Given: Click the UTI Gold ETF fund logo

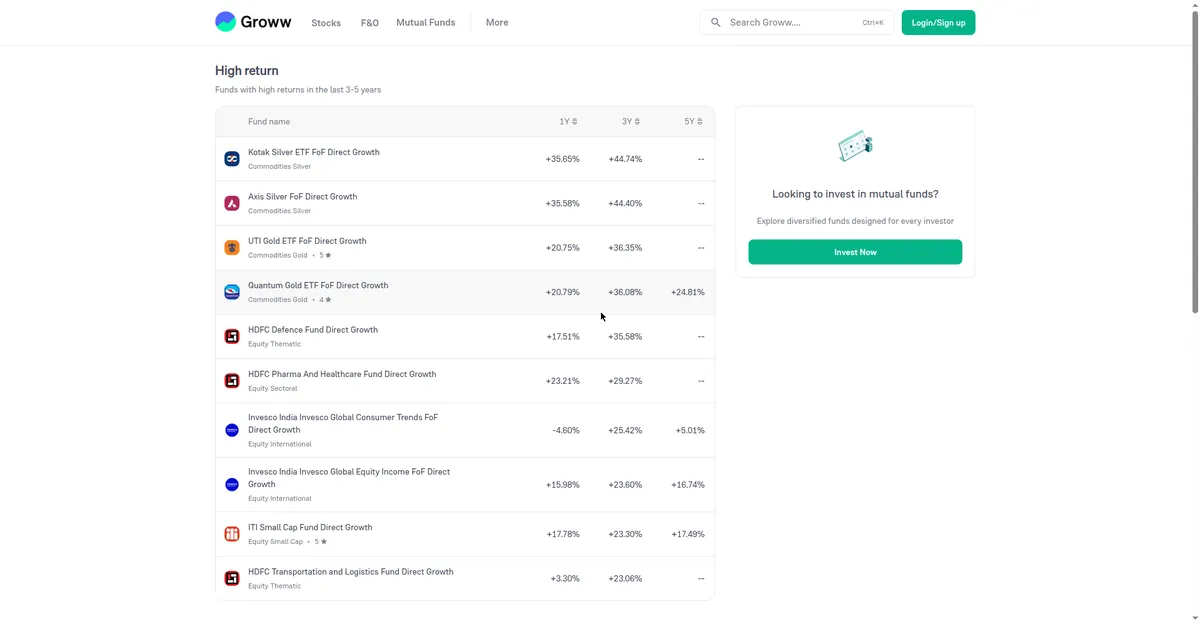Looking at the screenshot, I should [x=232, y=248].
